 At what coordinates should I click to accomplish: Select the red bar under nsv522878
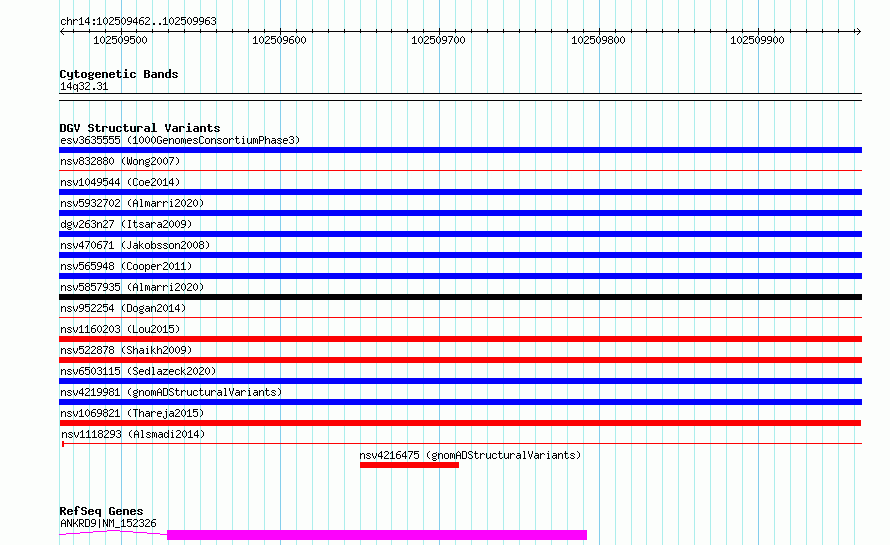(460, 360)
